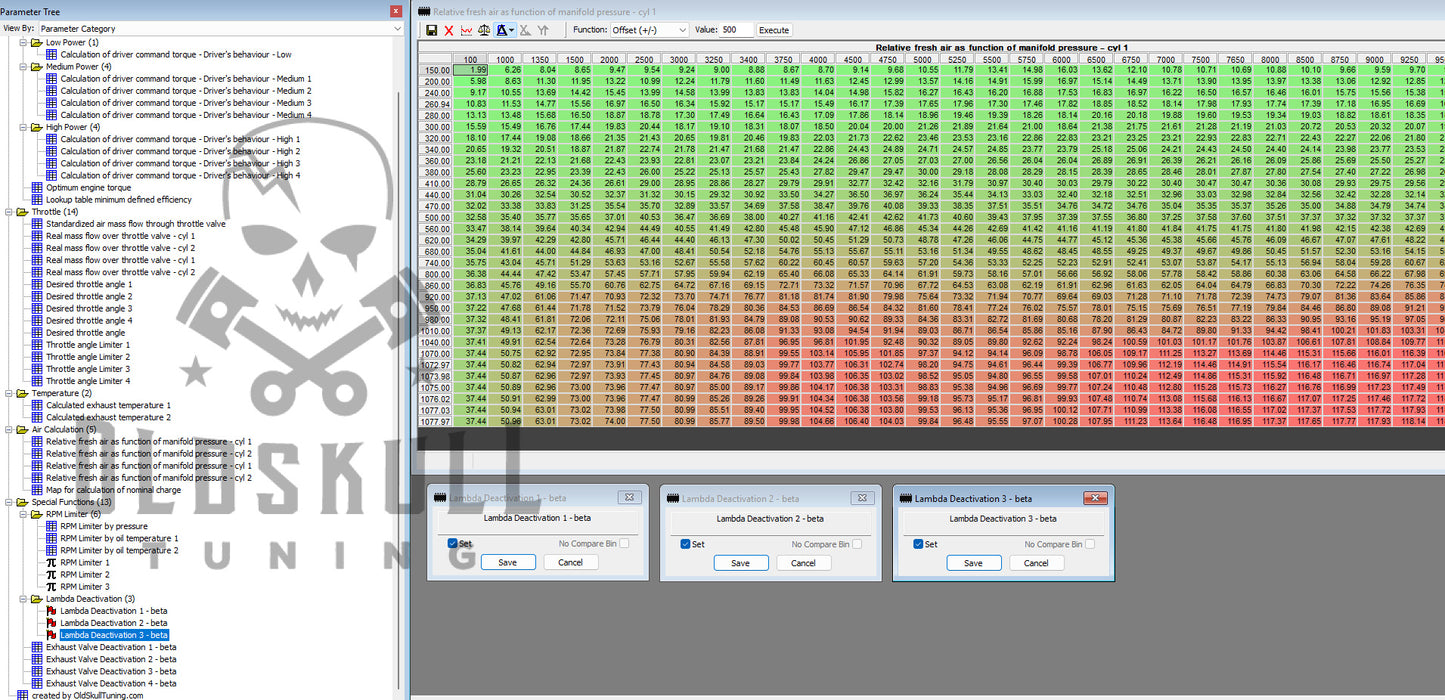Click flag icon of Lambda Deactivation 1 - beta

(x=52, y=610)
